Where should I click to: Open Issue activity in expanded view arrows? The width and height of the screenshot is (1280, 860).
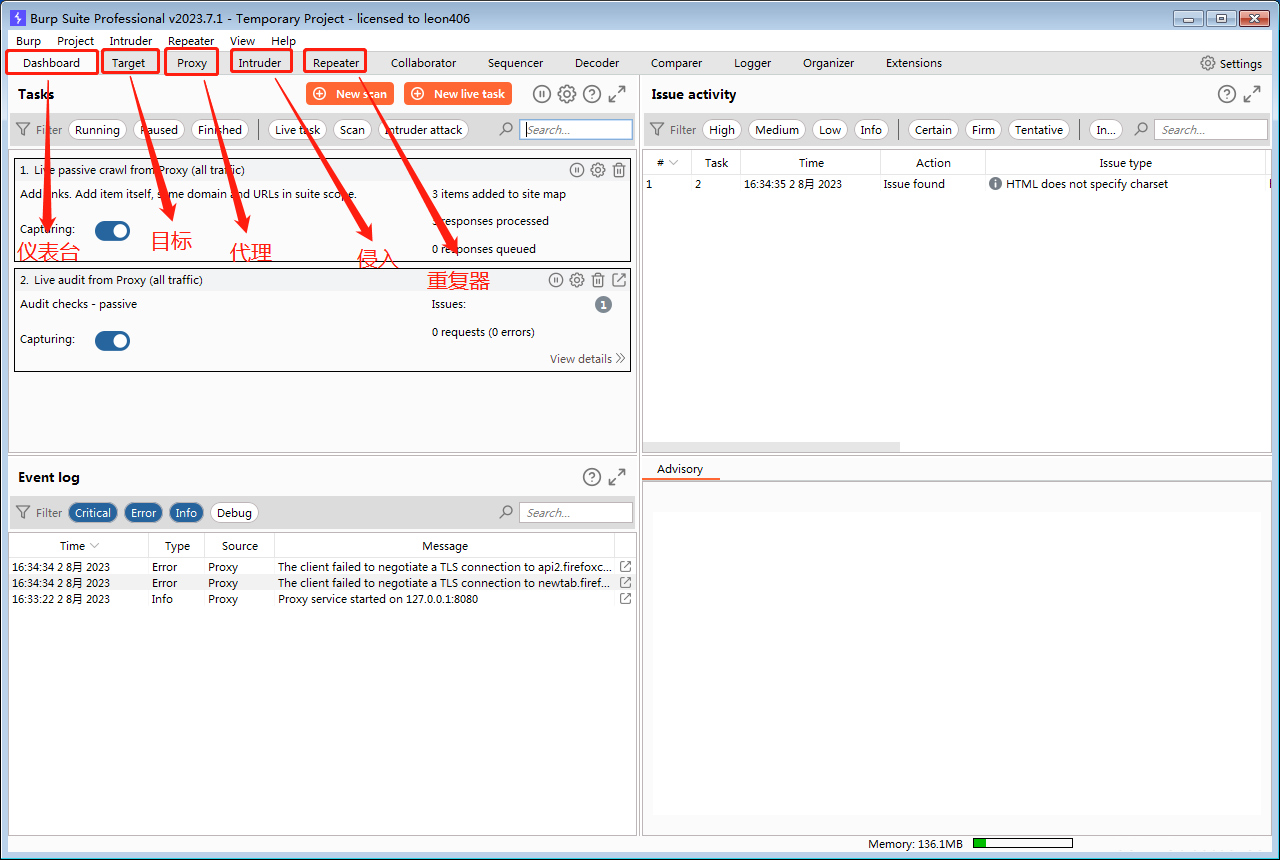tap(1252, 93)
